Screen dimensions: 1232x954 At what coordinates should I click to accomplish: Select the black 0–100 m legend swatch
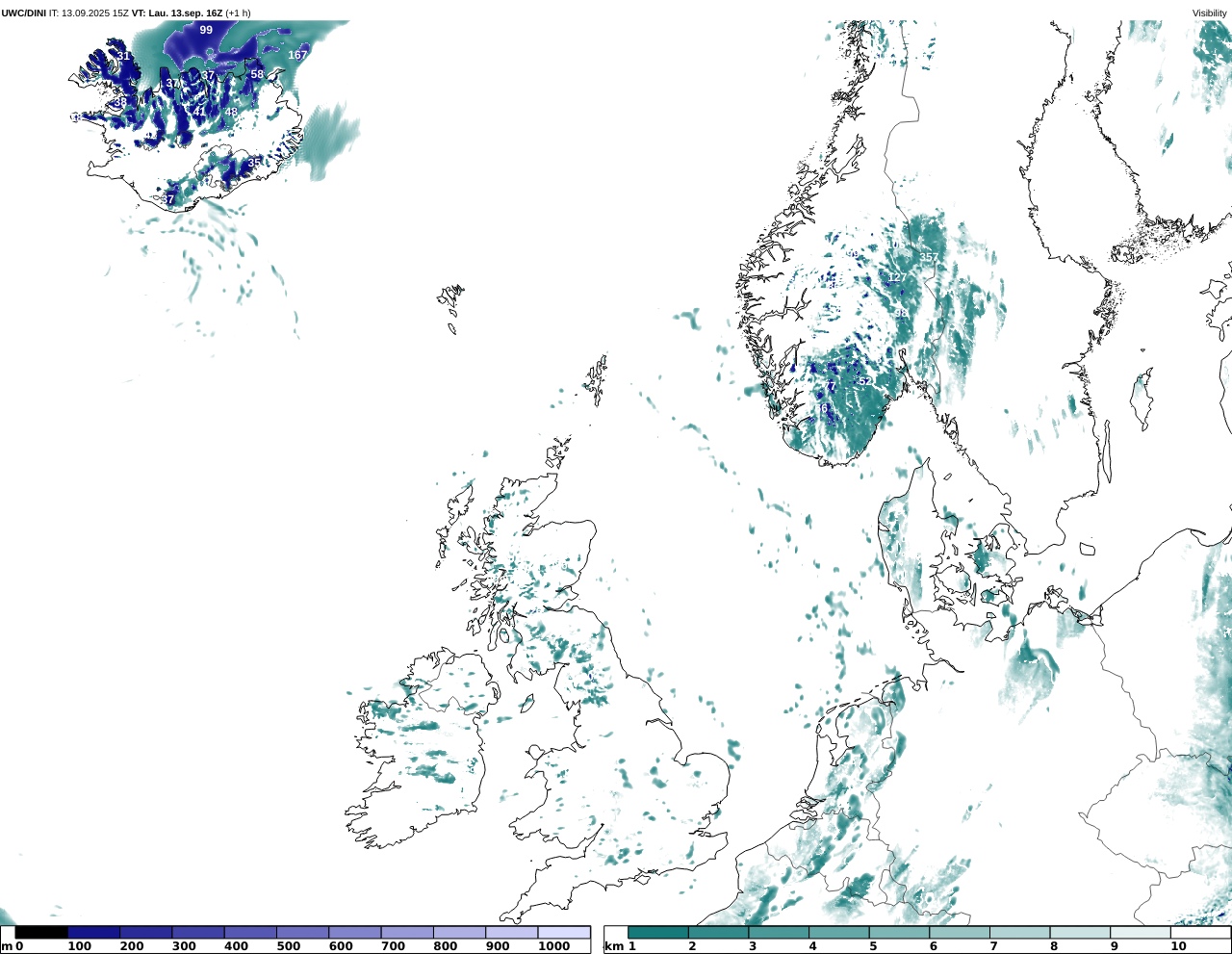41,932
